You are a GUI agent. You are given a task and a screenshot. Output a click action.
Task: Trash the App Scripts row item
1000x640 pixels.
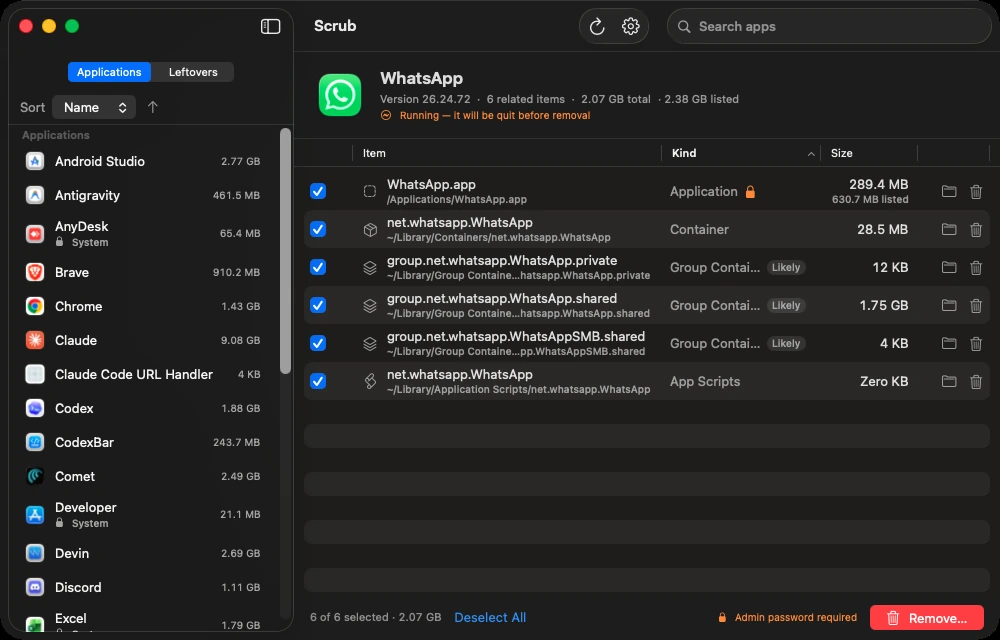click(976, 381)
